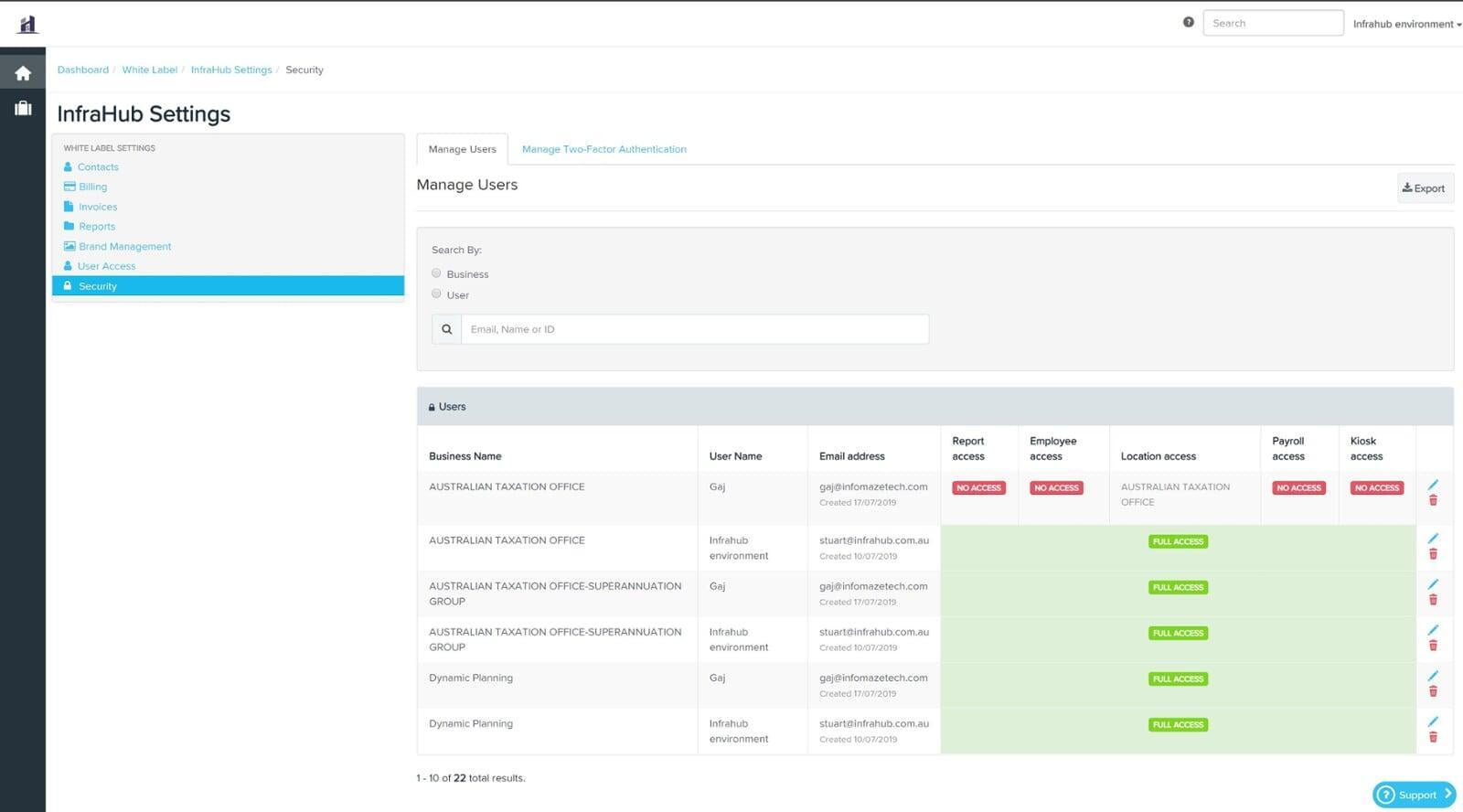1463x812 pixels.
Task: Open Invoices settings
Action: [98, 207]
